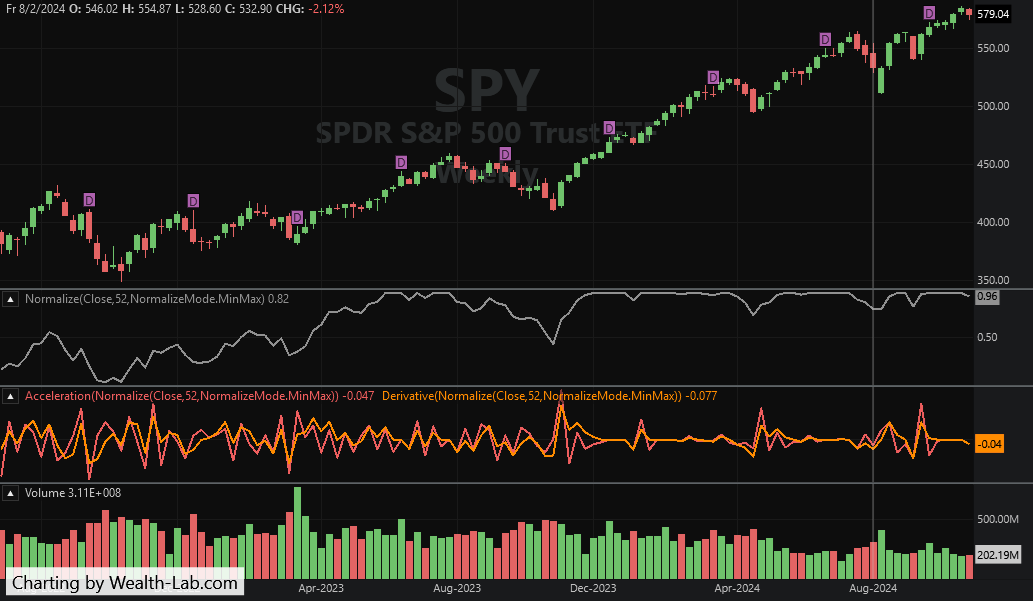Collapse the Normalize indicator pane
1033x601 pixels.
point(11,298)
